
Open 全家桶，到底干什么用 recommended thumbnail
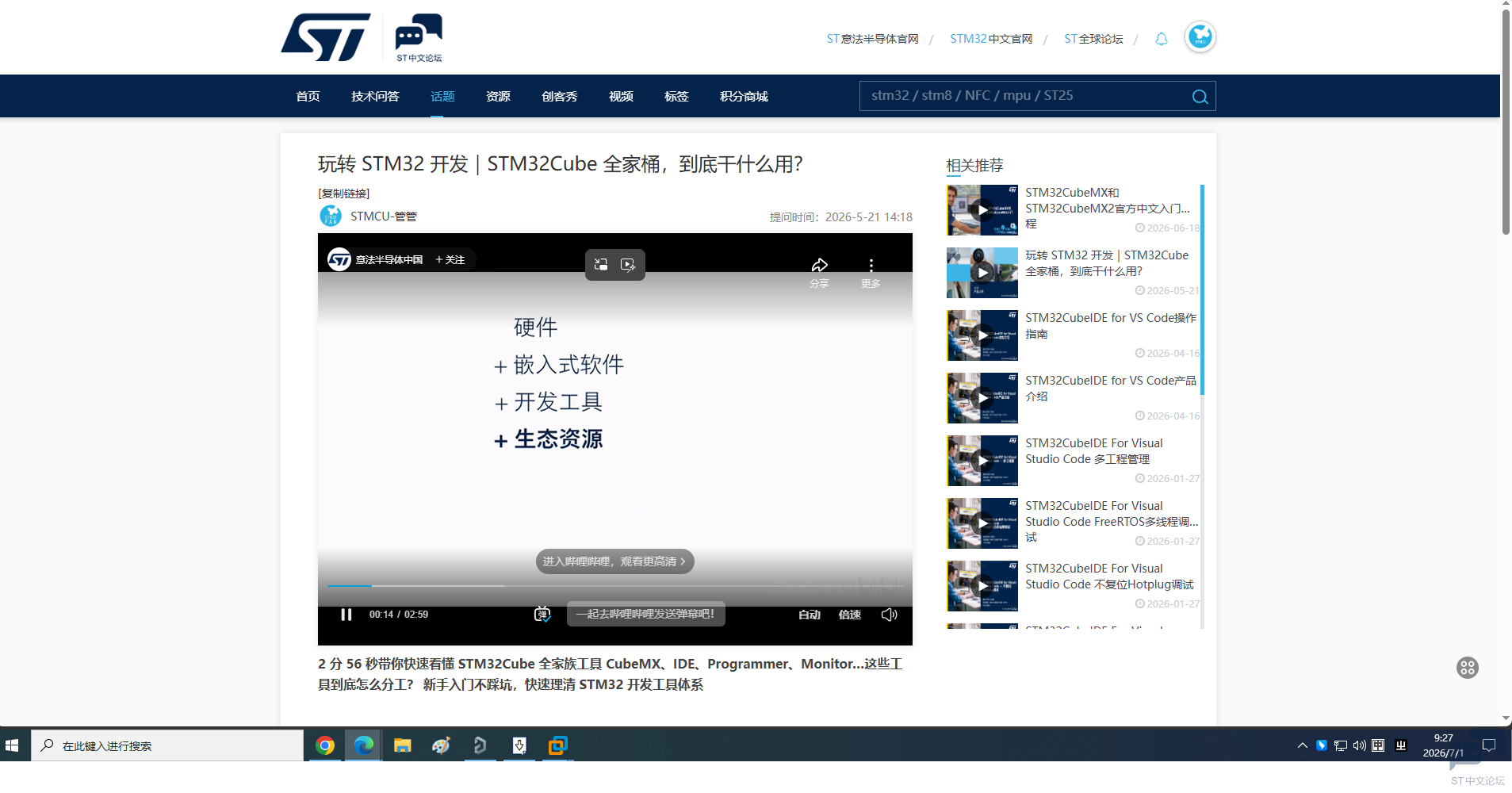coord(982,273)
